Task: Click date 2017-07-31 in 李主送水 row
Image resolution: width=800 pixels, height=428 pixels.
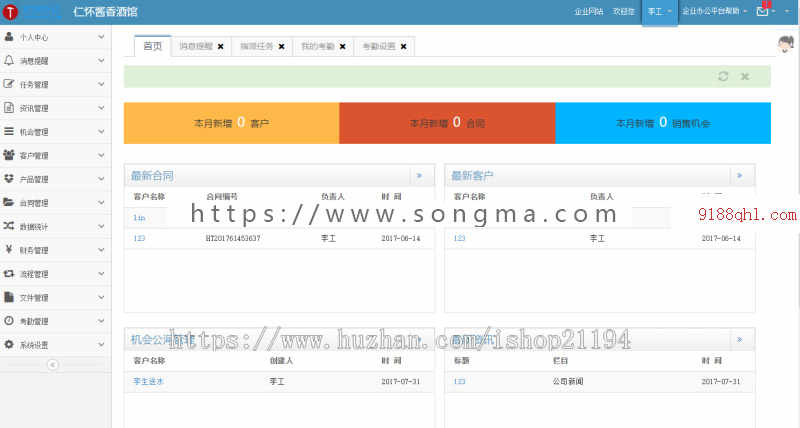Action: 401,381
